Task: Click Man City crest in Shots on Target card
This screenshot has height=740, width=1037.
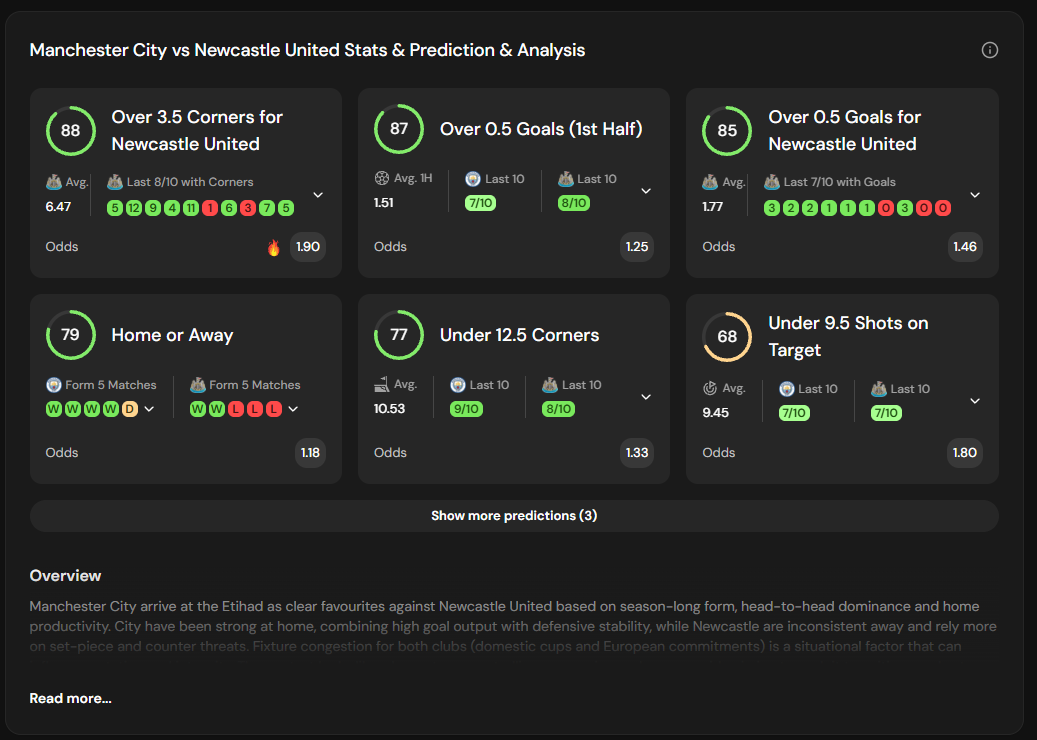Action: 786,389
